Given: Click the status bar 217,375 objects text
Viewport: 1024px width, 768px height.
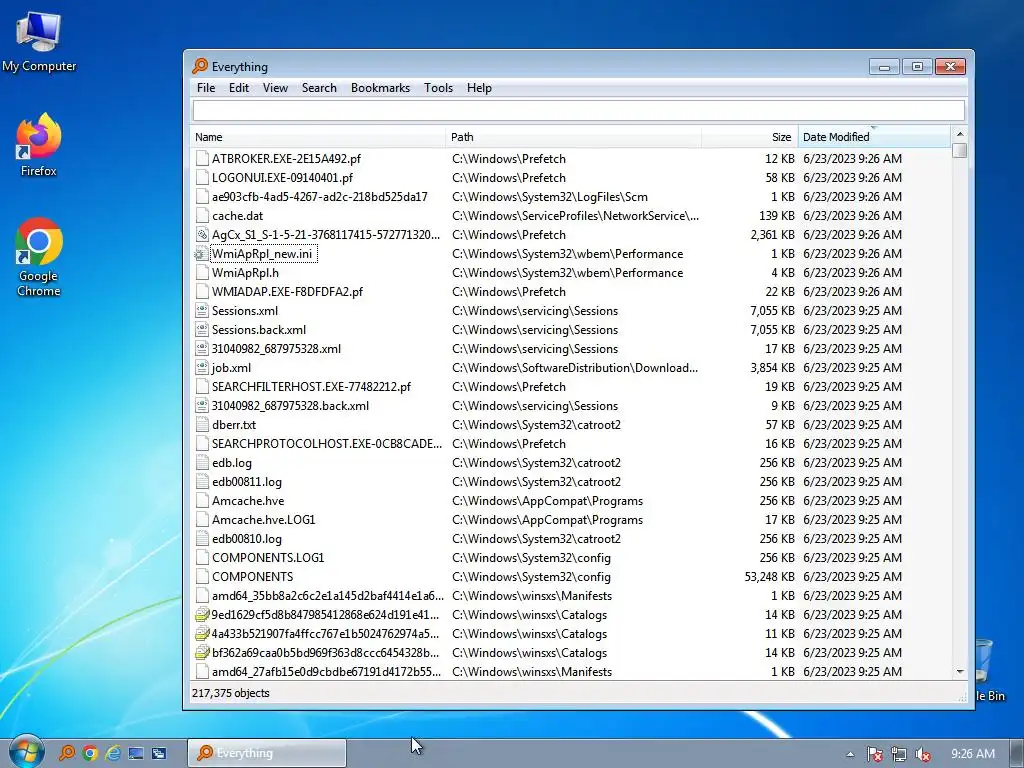Looking at the screenshot, I should pyautogui.click(x=231, y=693).
